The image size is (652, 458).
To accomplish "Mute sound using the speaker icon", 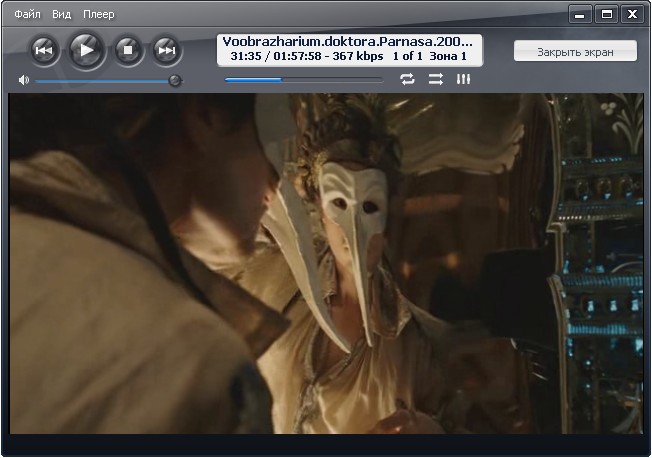I will coord(24,80).
